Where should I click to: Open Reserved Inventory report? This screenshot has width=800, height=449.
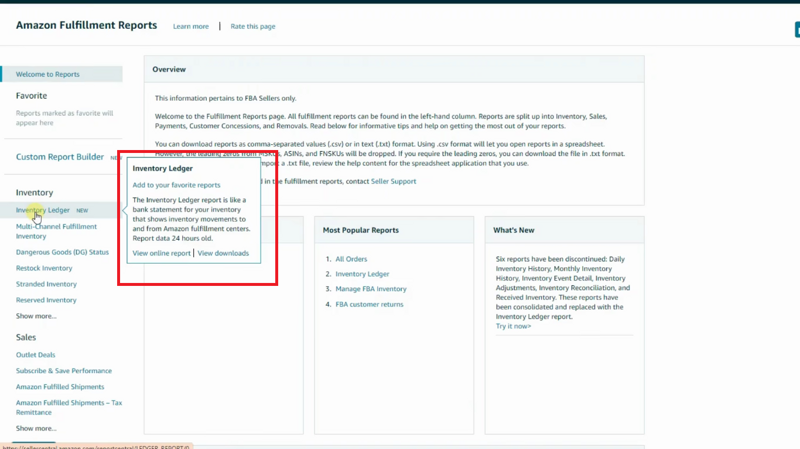click(46, 300)
